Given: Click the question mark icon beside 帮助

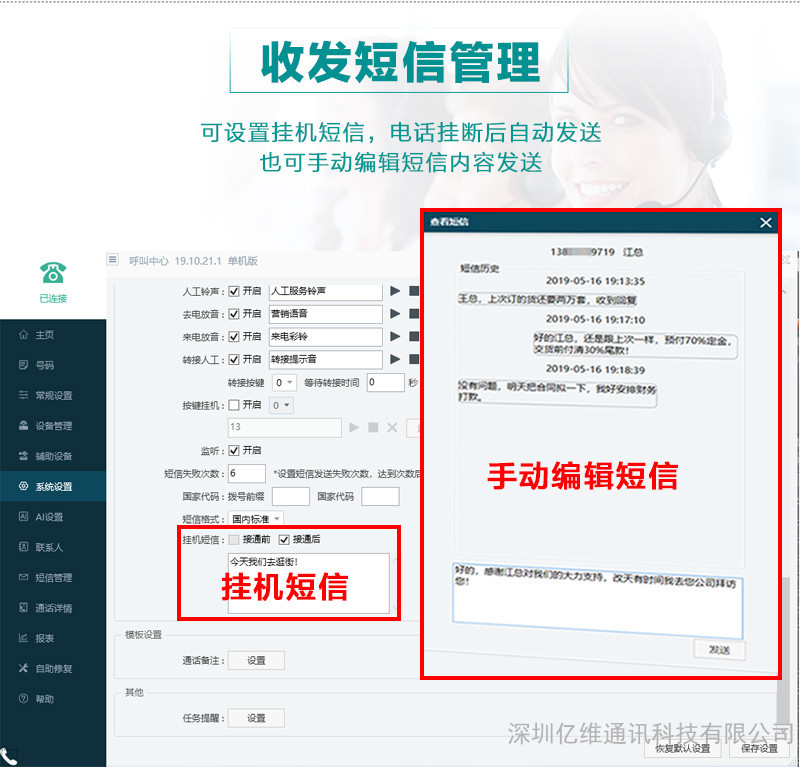Looking at the screenshot, I should coord(23,699).
